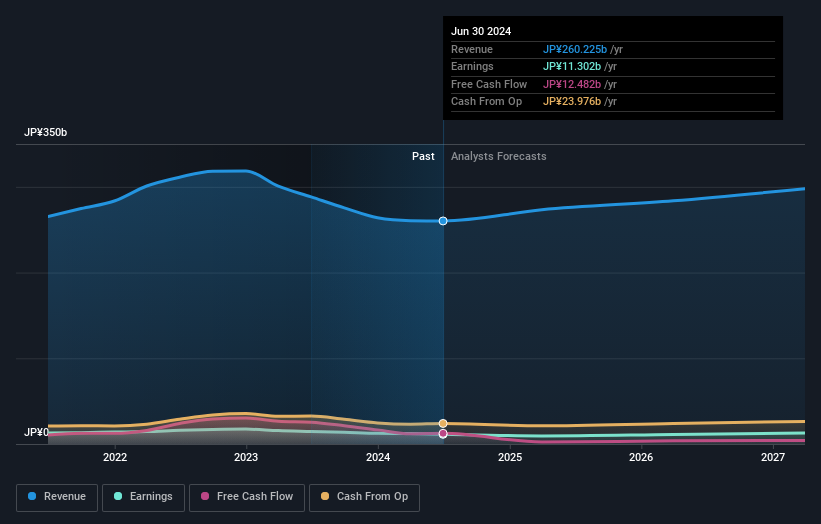Click the Earnings row label in tooltip
Screen dimensions: 821x524
pyautogui.click(x=472, y=66)
